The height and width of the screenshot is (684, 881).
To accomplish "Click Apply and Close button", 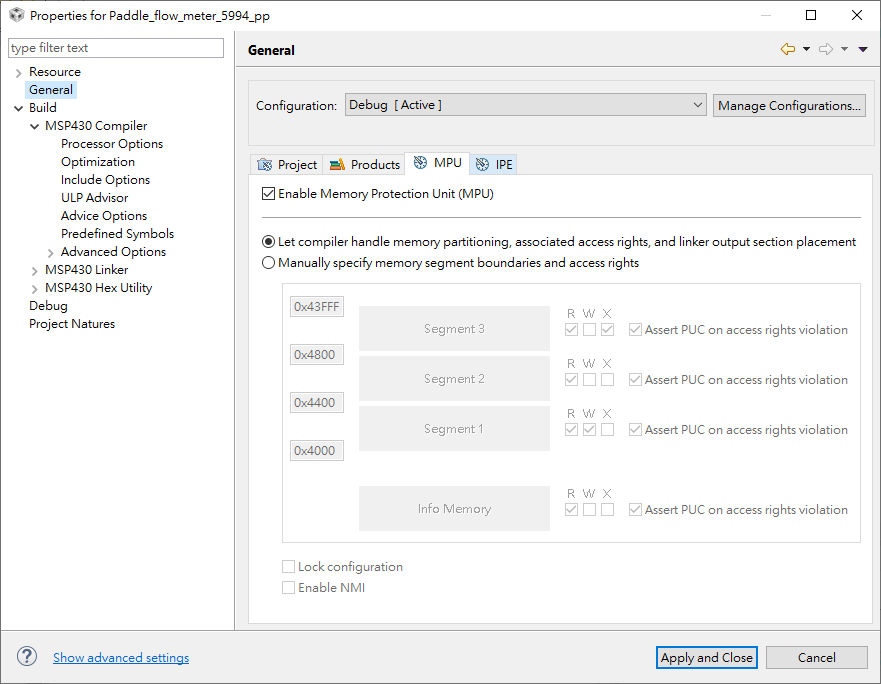I will [x=706, y=658].
